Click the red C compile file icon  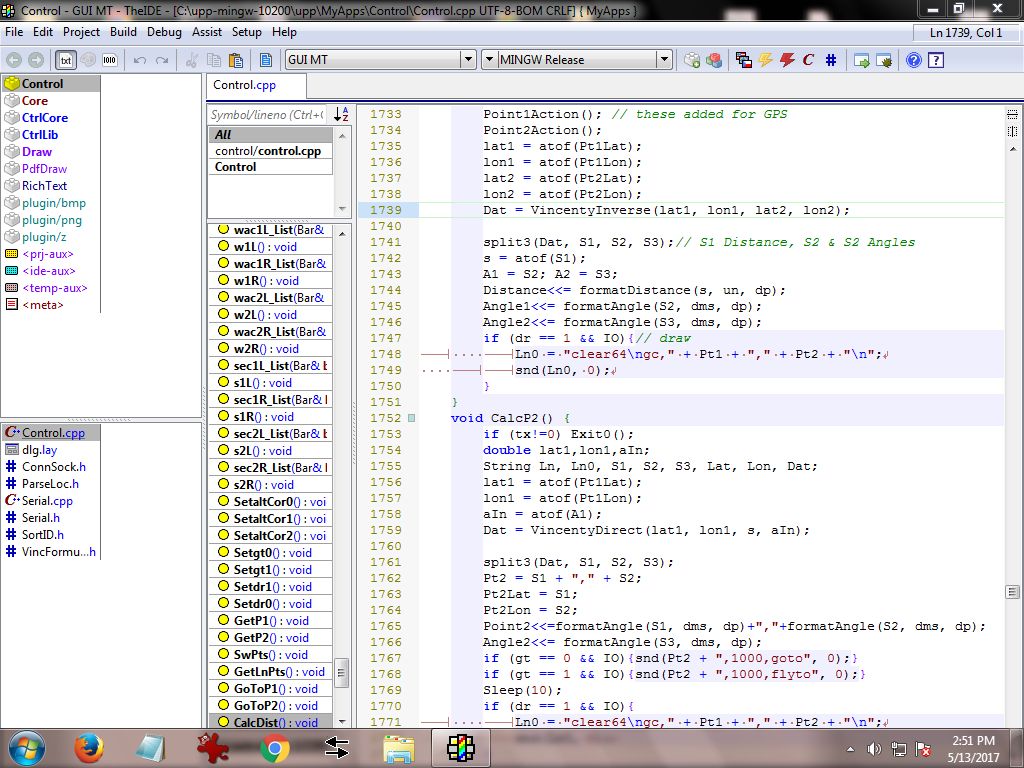pos(808,60)
